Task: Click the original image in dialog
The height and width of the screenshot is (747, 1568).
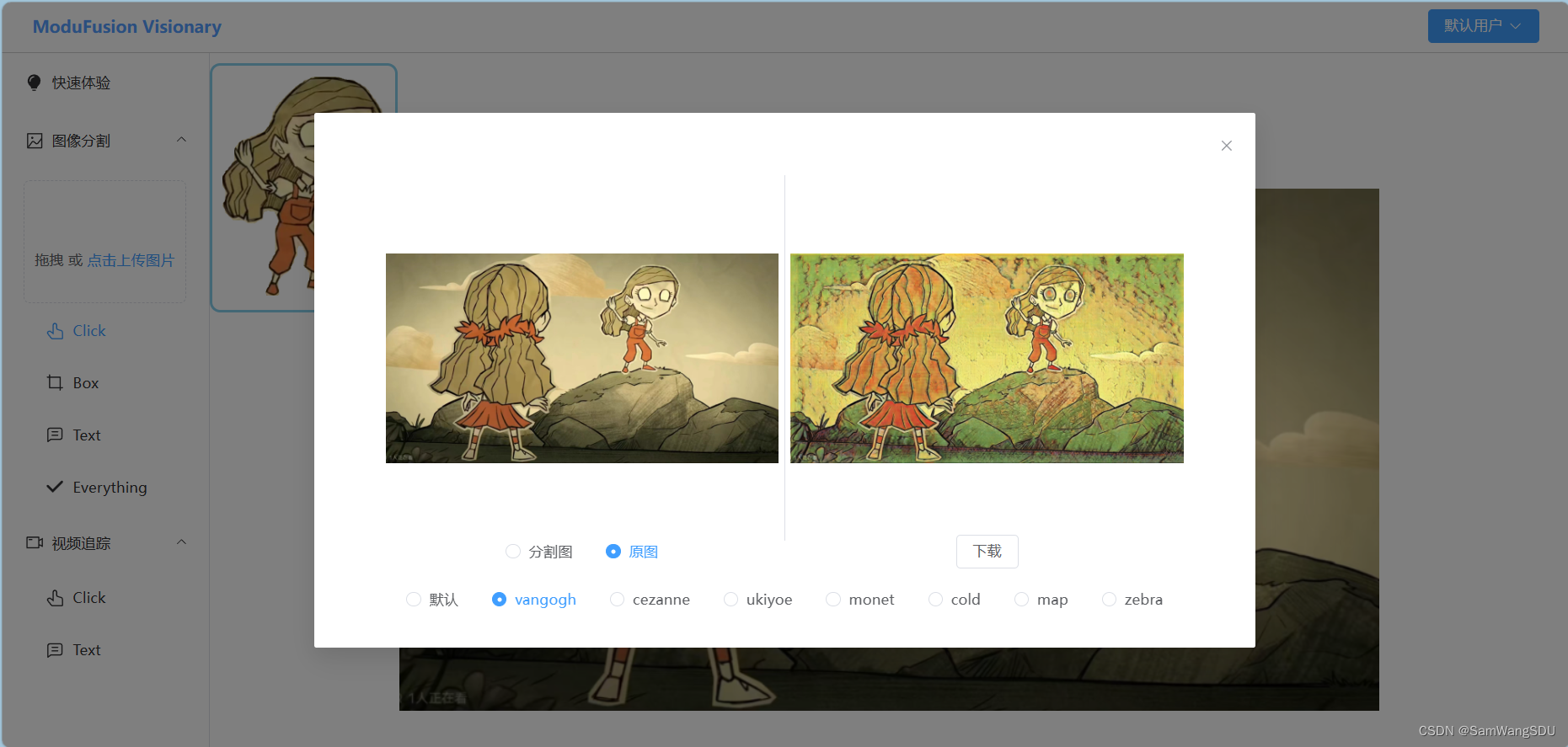Action: click(x=582, y=358)
